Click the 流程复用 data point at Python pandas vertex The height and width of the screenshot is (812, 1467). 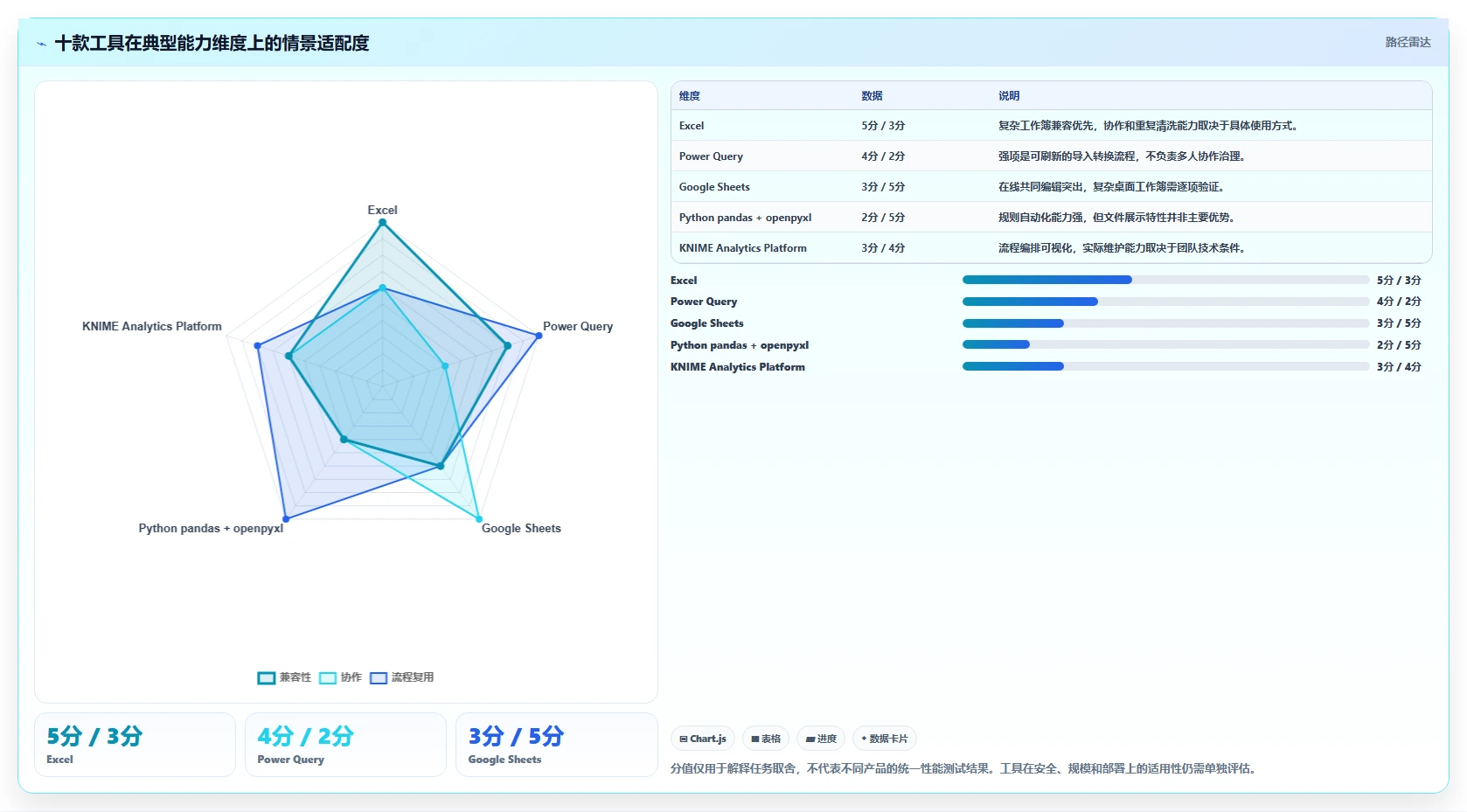(286, 519)
